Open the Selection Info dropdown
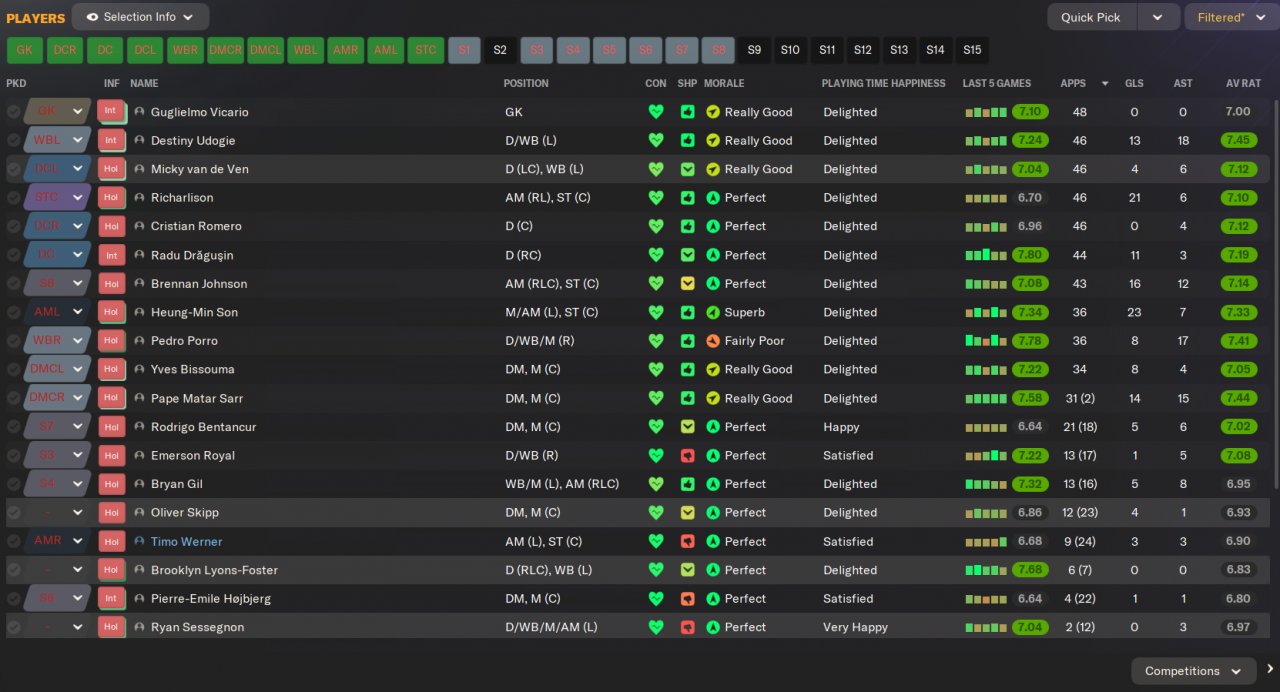Viewport: 1280px width, 692px height. point(140,17)
